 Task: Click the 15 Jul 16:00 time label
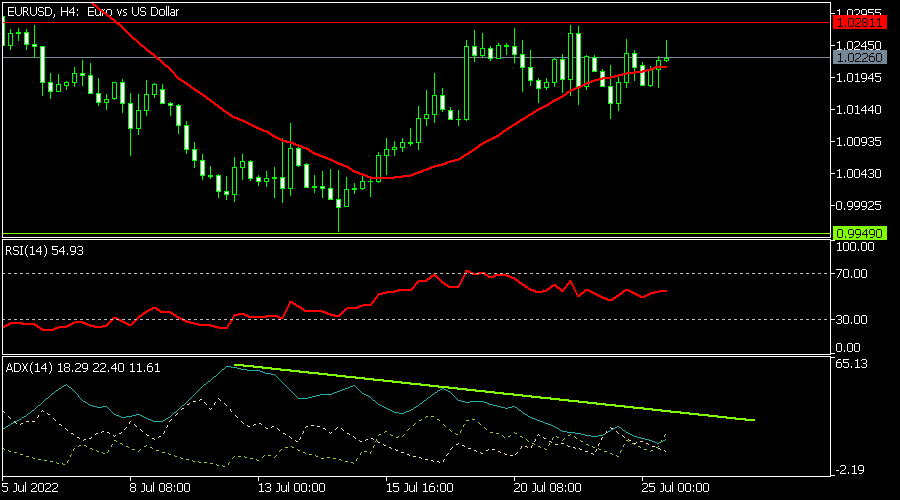coord(420,488)
